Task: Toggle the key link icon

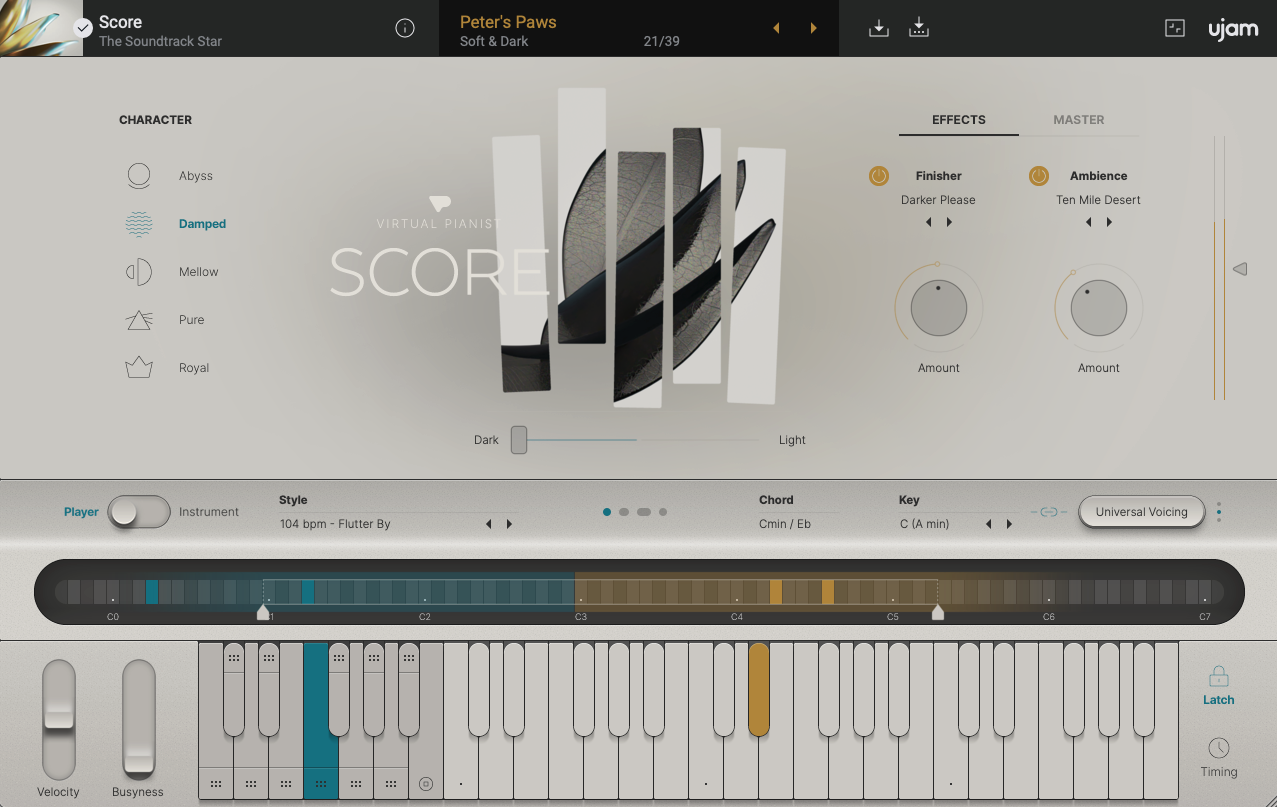Action: click(x=1049, y=512)
